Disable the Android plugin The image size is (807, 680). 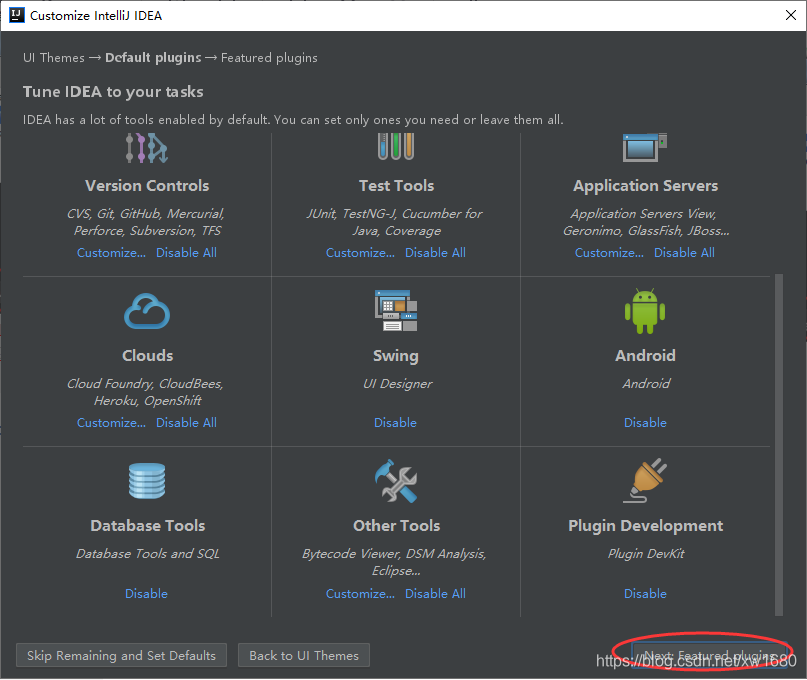(x=645, y=423)
